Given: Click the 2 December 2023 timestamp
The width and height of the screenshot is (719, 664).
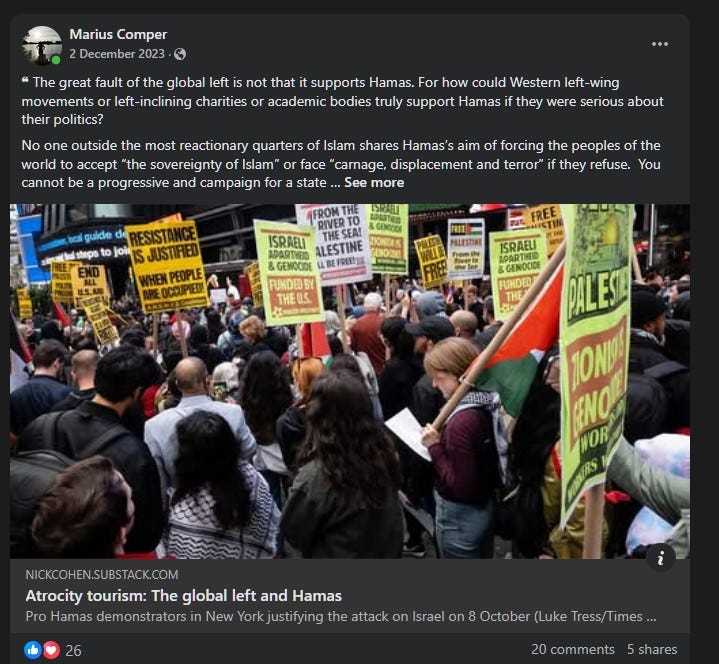Looking at the screenshot, I should tap(117, 54).
